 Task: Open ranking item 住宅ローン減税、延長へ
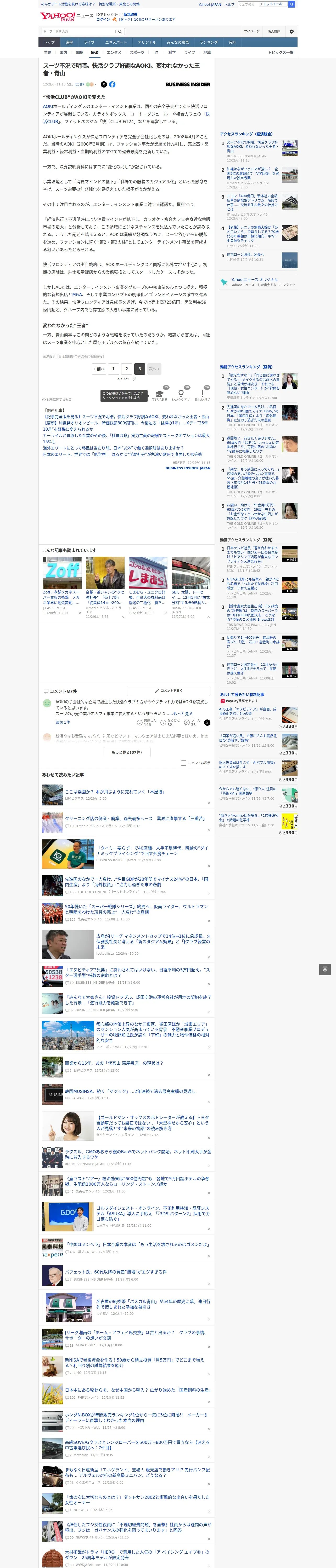[x=245, y=255]
